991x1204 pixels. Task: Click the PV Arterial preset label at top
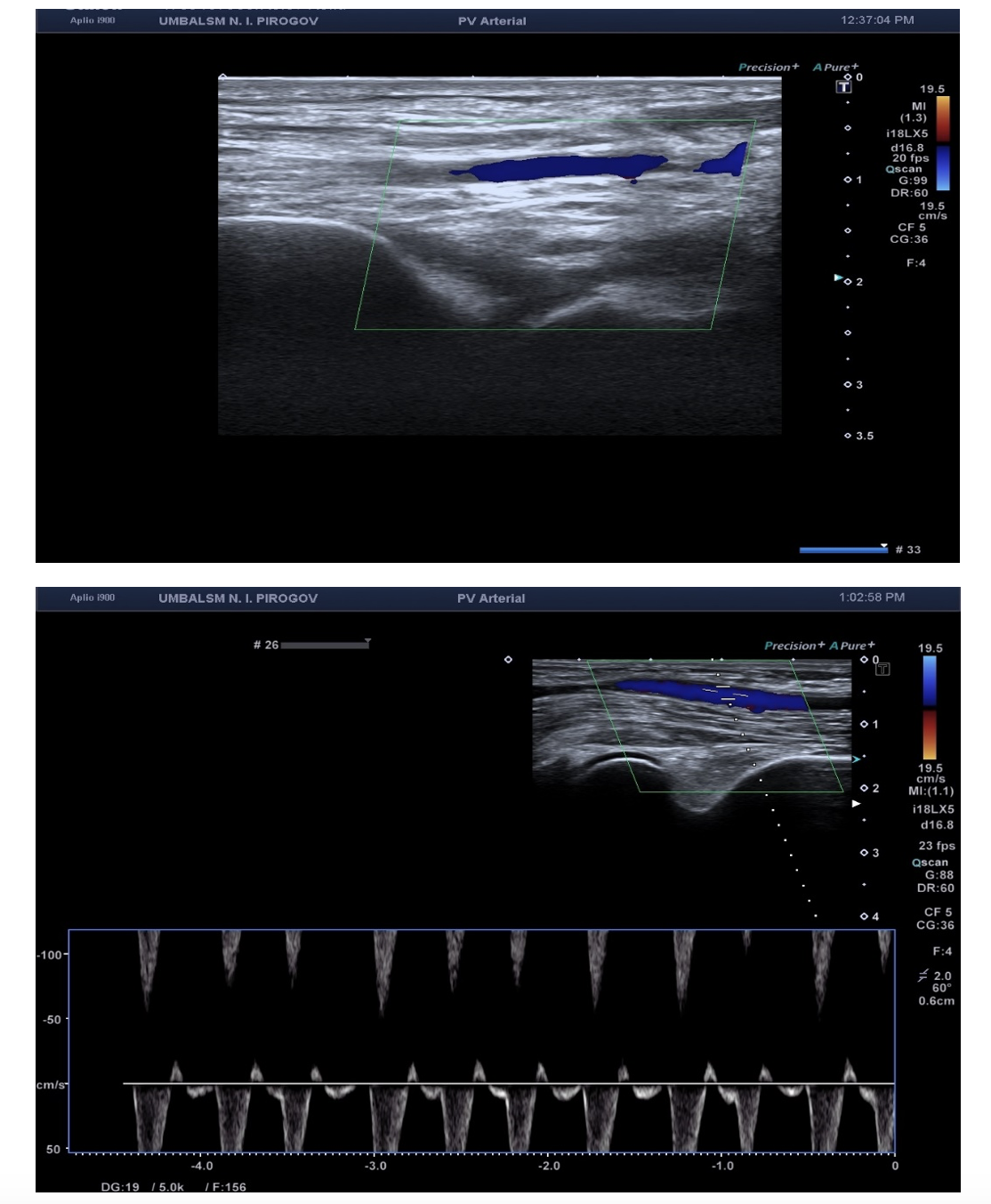click(x=492, y=21)
